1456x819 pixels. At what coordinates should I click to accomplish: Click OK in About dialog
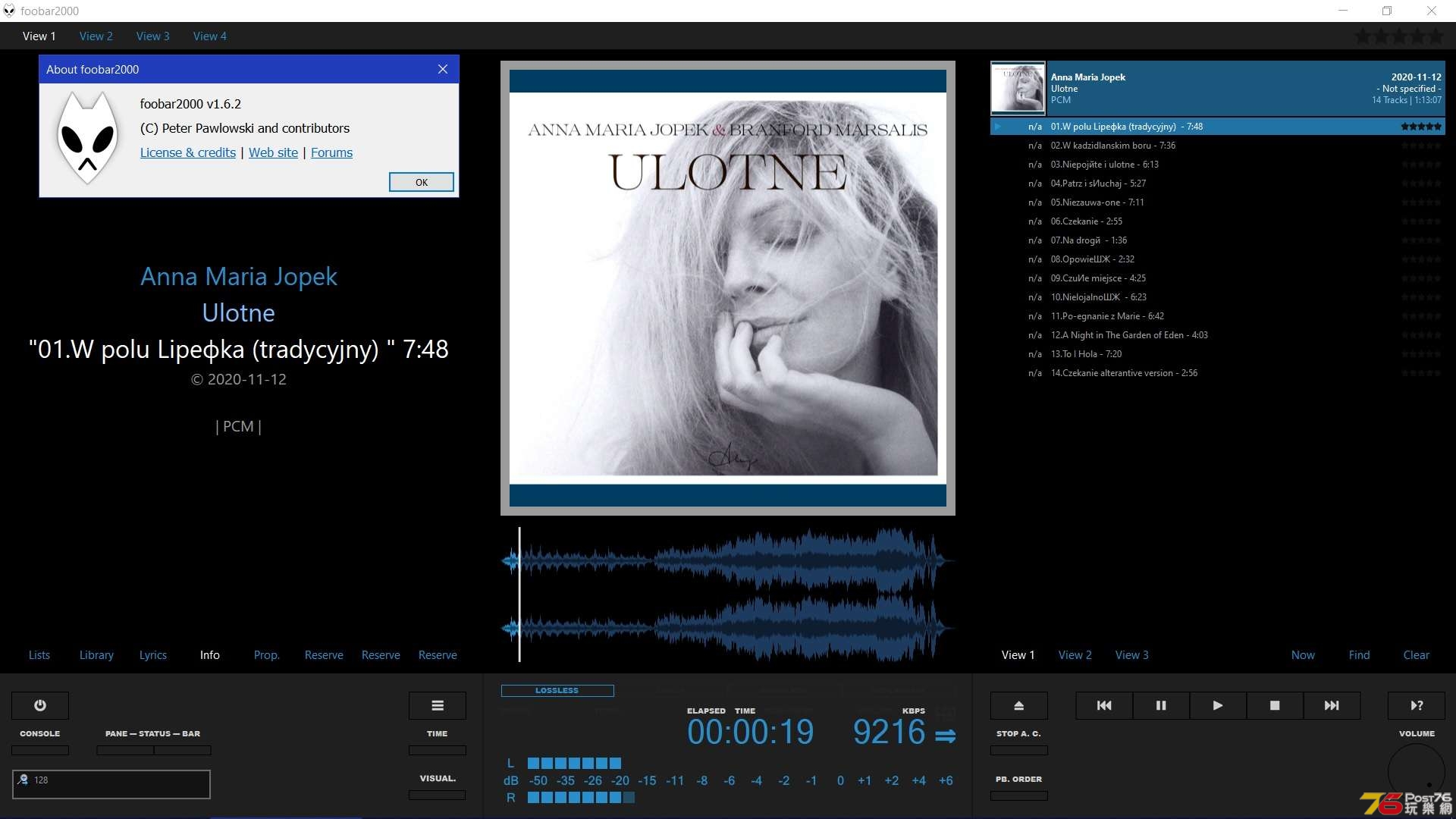pyautogui.click(x=422, y=182)
